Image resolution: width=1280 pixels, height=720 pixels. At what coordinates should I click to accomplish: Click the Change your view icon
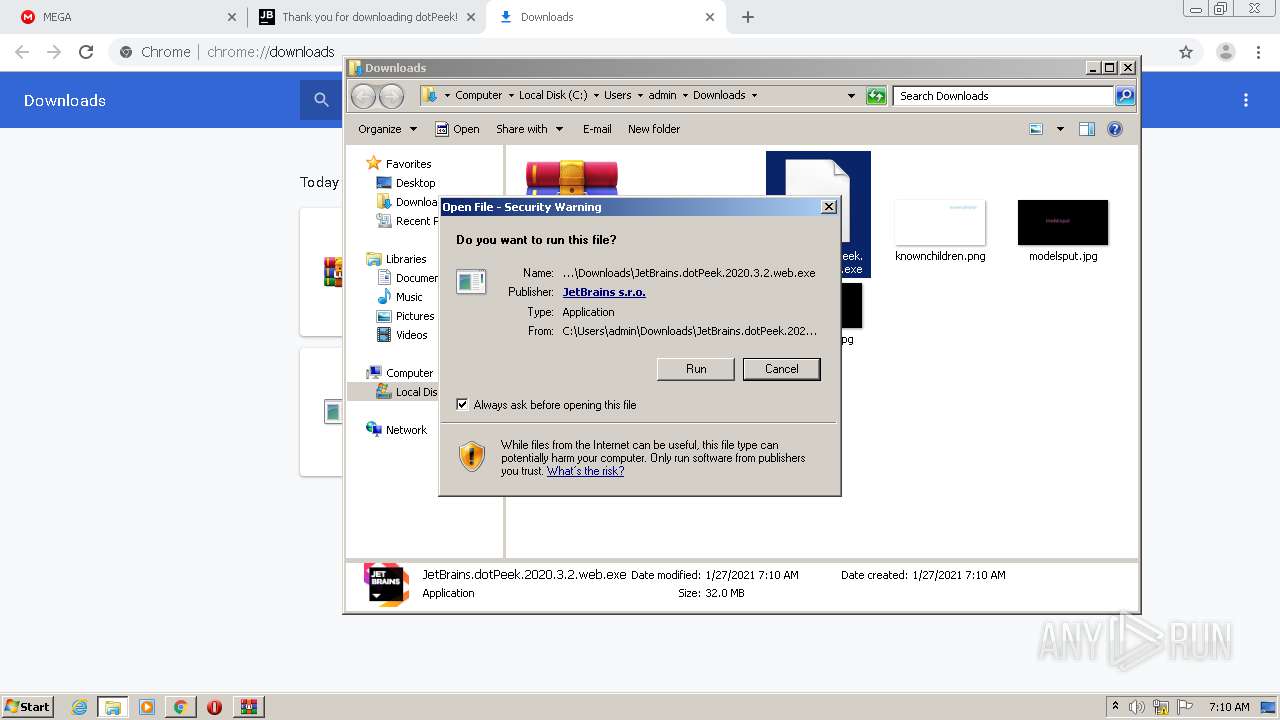pos(1036,129)
